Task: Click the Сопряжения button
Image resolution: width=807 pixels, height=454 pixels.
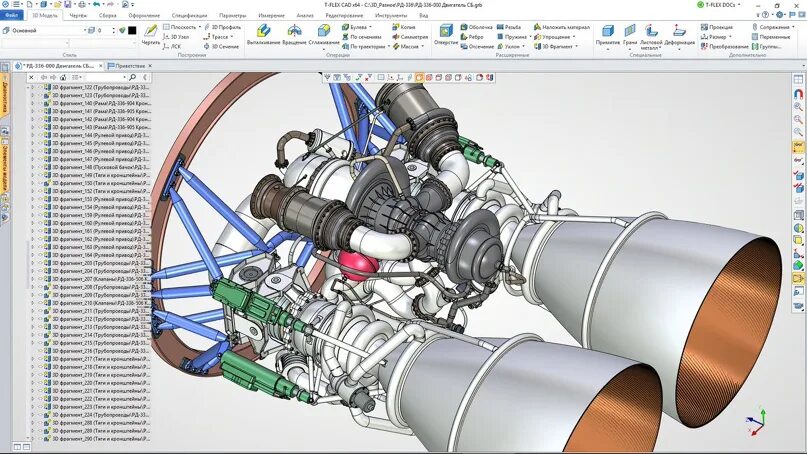Action: click(772, 27)
